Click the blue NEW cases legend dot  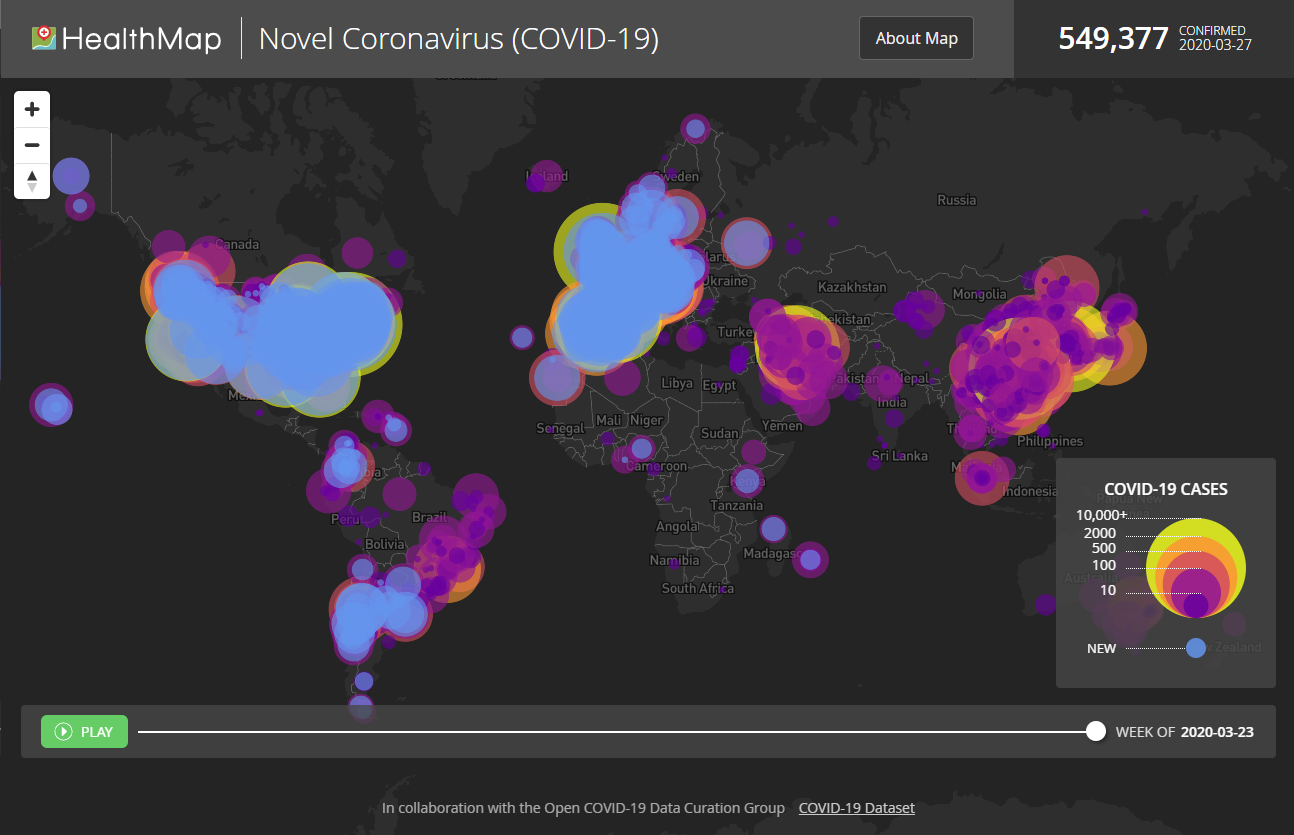point(1196,648)
